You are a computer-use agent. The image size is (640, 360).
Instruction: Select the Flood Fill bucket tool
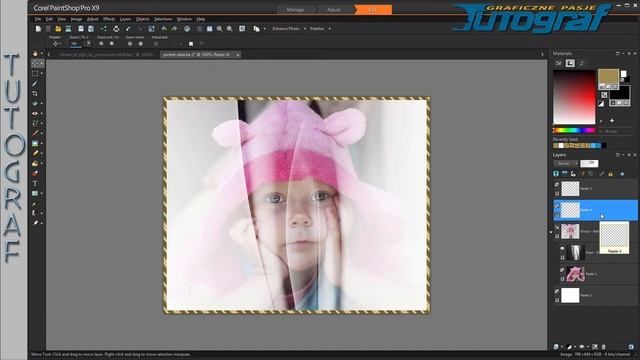point(35,163)
